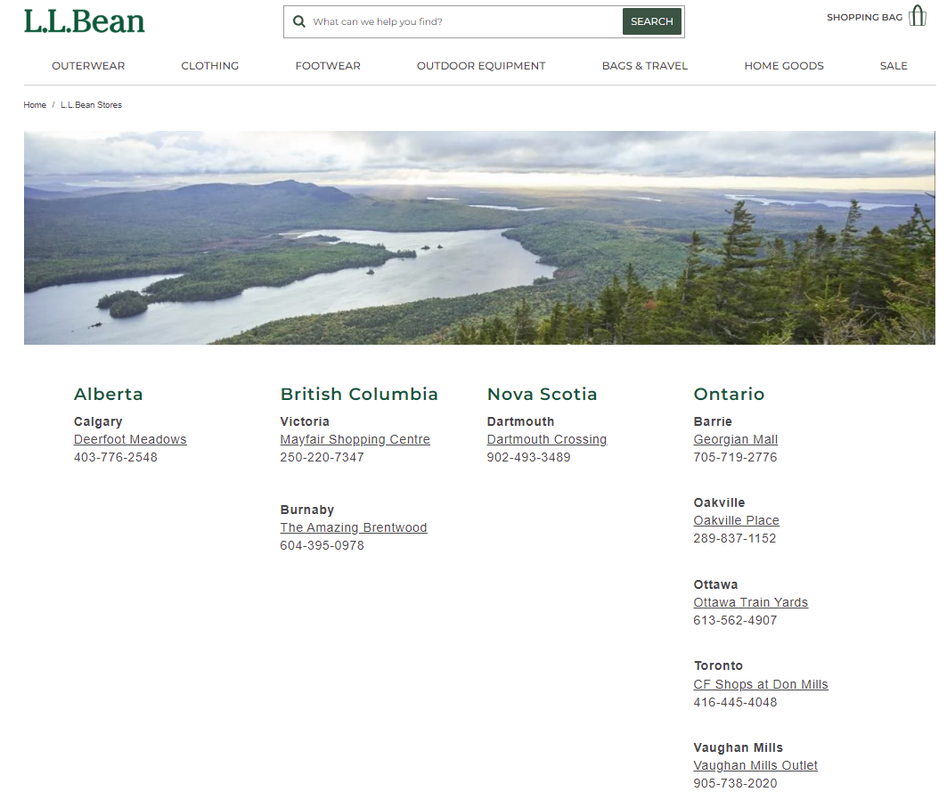Image resolution: width=947 pixels, height=800 pixels.
Task: Open the Georgian Mall store link
Action: coord(736,440)
